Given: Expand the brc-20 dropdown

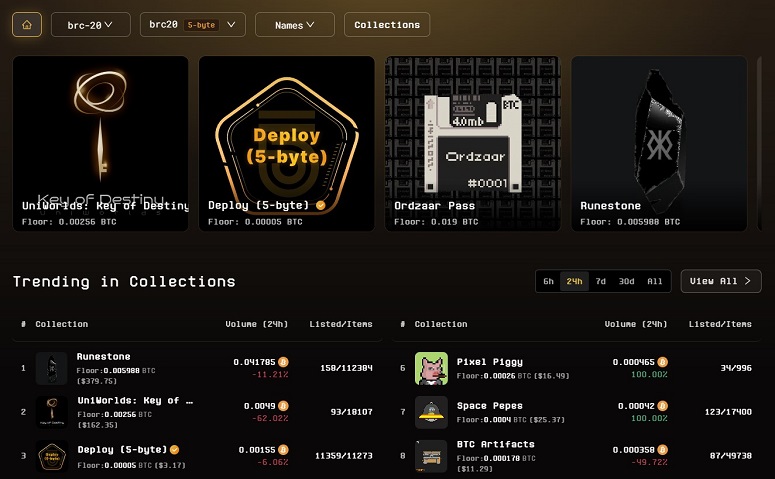Looking at the screenshot, I should click(x=90, y=25).
